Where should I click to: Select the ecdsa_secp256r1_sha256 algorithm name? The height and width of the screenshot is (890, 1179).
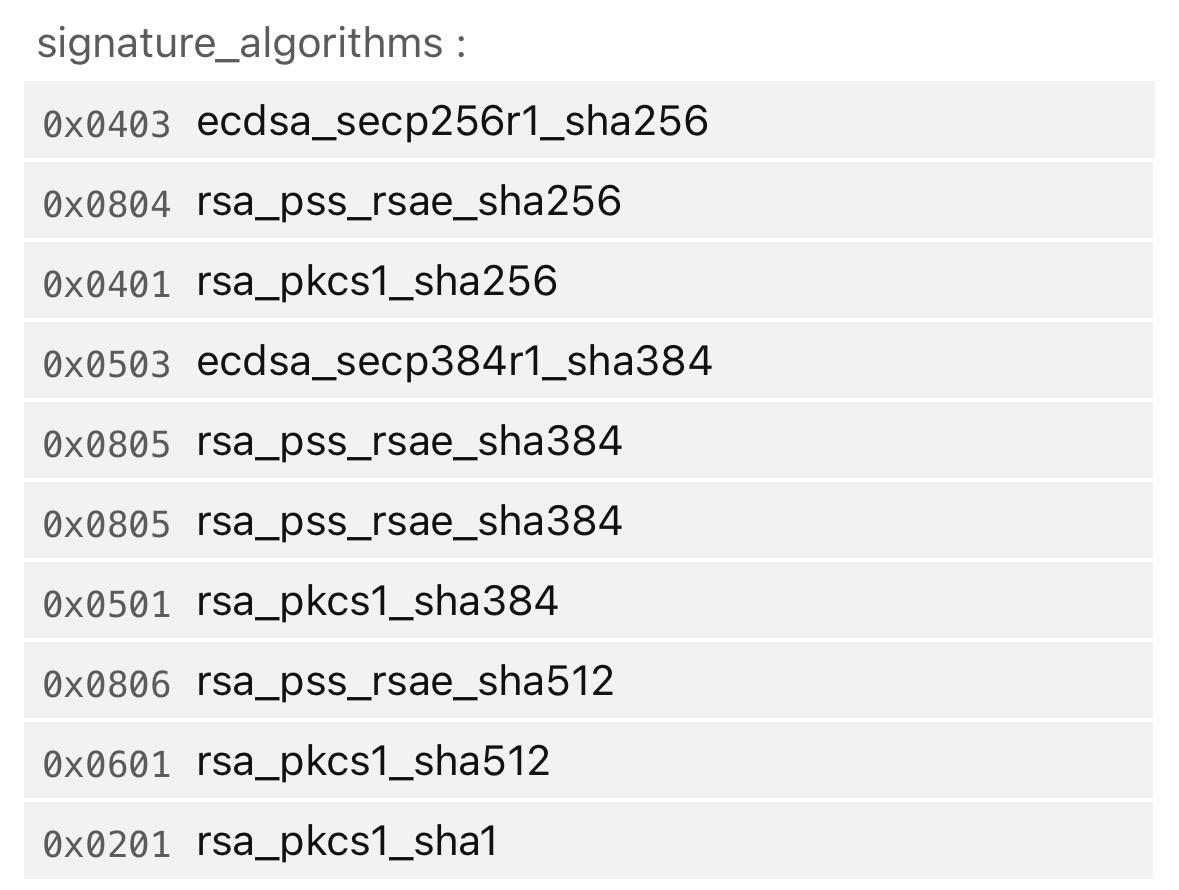coord(452,122)
